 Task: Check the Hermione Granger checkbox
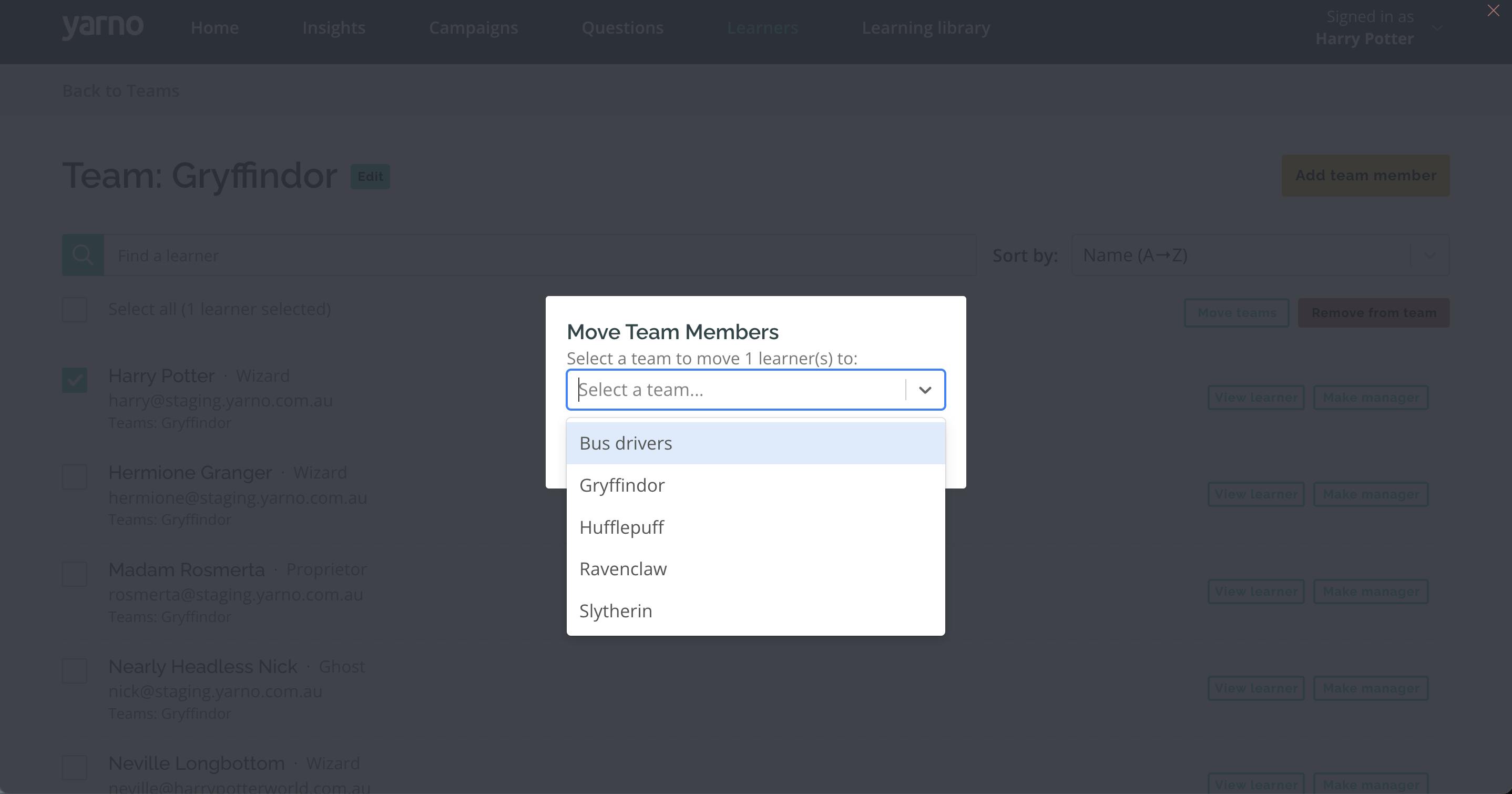coord(75,477)
